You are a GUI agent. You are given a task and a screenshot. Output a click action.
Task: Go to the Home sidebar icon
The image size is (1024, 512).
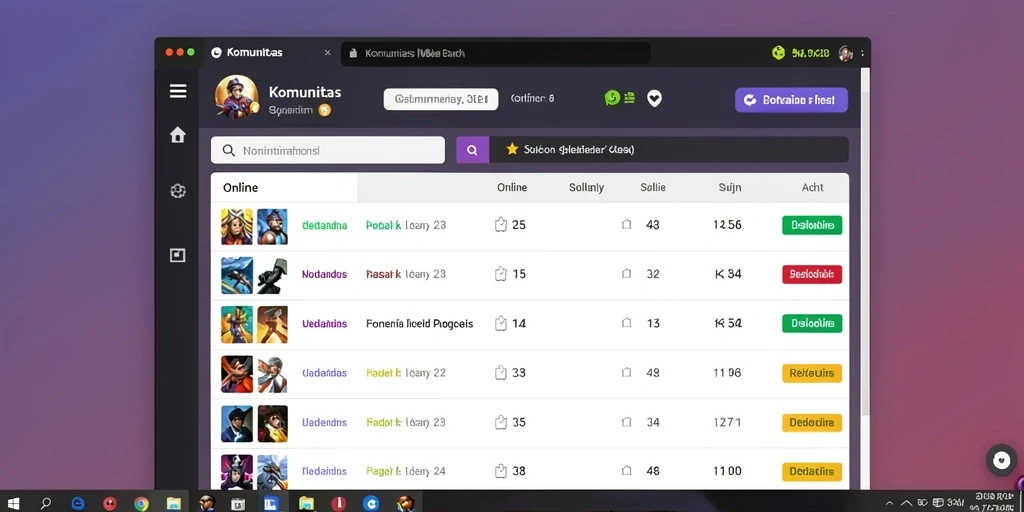178,135
